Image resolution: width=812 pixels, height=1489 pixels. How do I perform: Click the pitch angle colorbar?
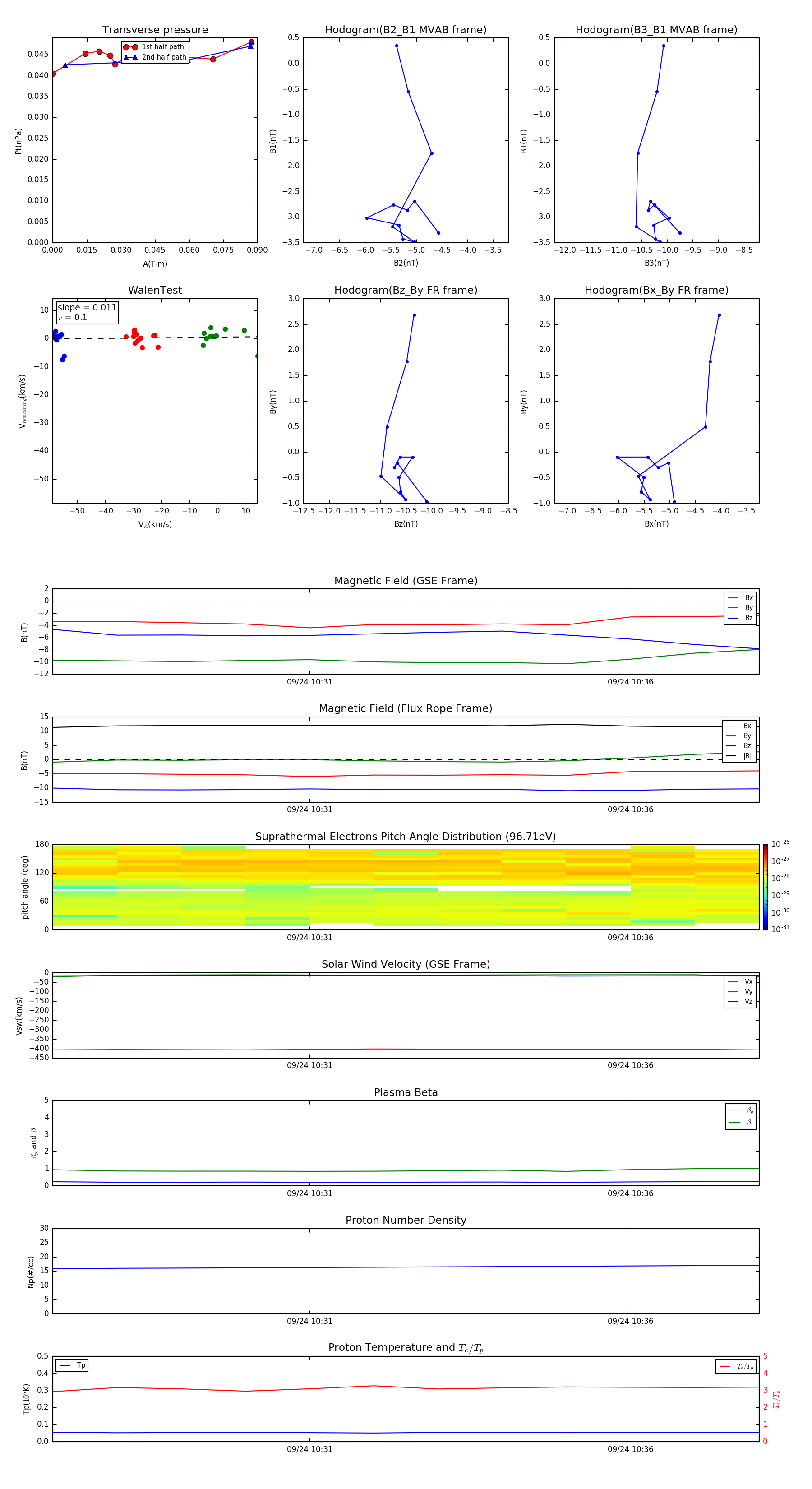tap(765, 887)
